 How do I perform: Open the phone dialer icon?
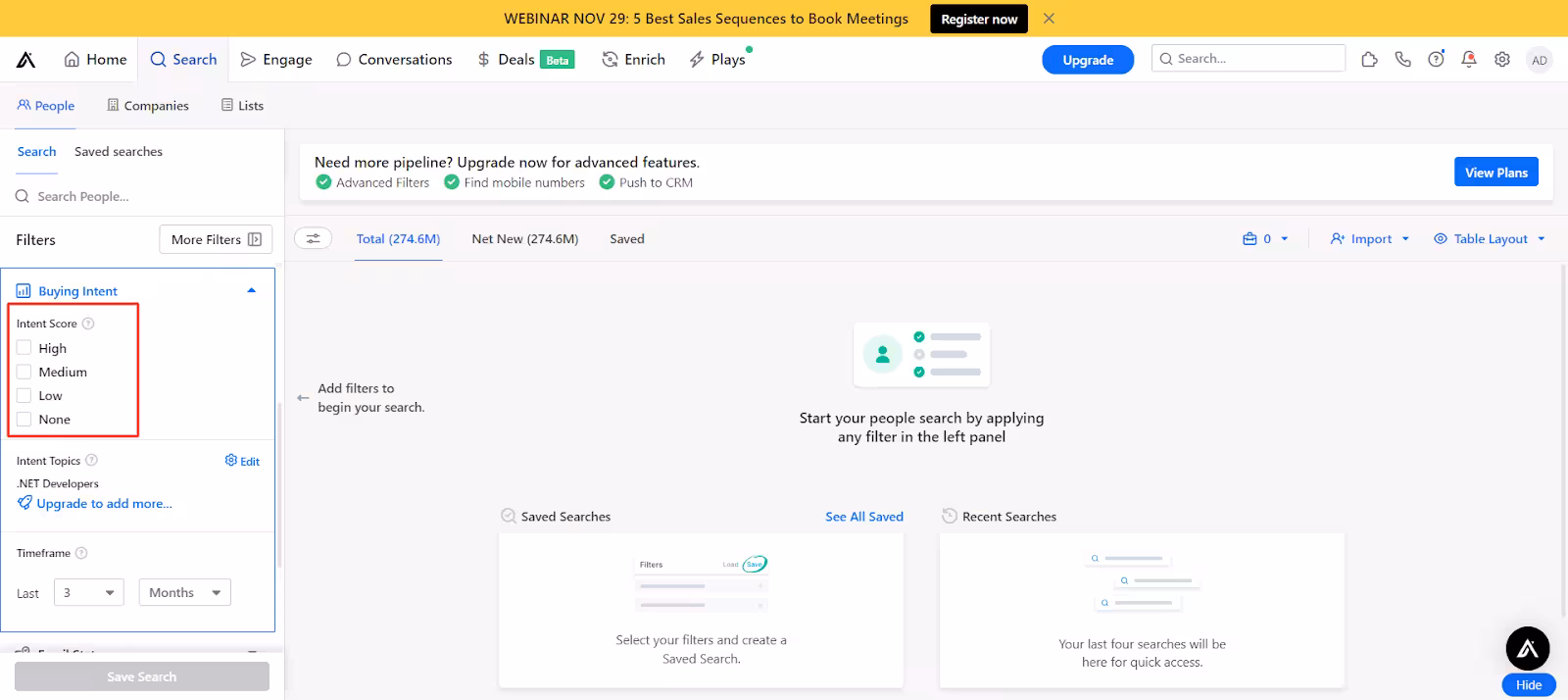pos(1402,60)
